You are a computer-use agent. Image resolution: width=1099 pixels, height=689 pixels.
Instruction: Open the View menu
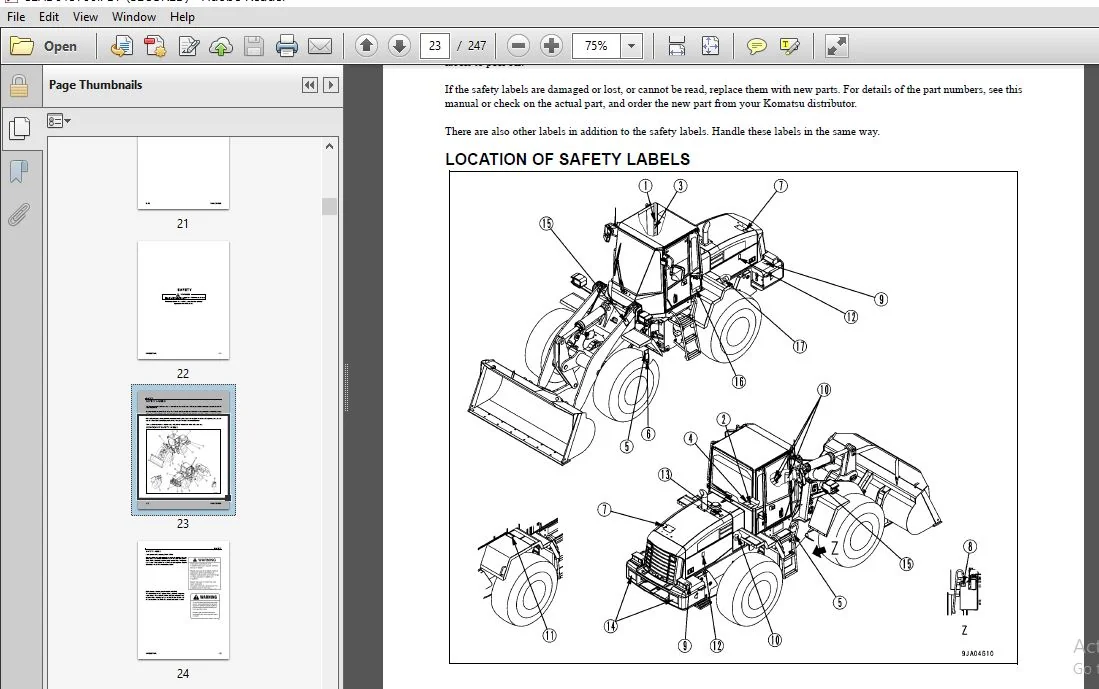[x=85, y=16]
